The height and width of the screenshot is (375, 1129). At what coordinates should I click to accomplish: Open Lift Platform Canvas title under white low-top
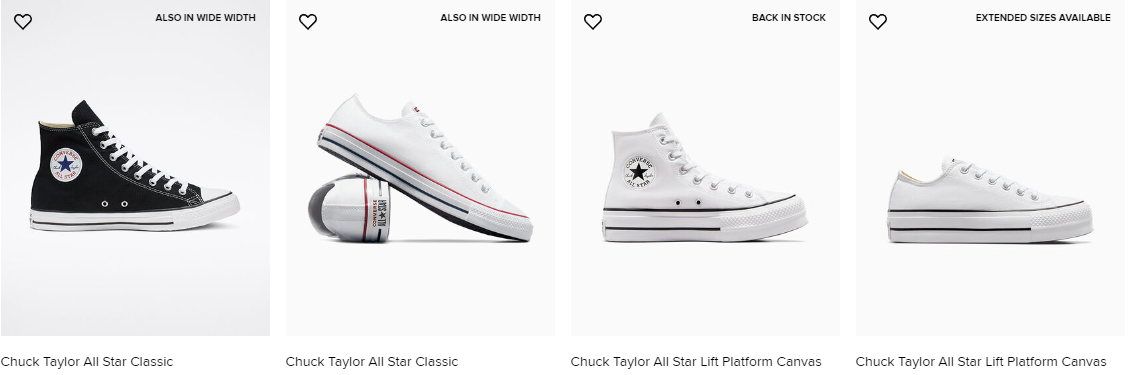tap(981, 361)
